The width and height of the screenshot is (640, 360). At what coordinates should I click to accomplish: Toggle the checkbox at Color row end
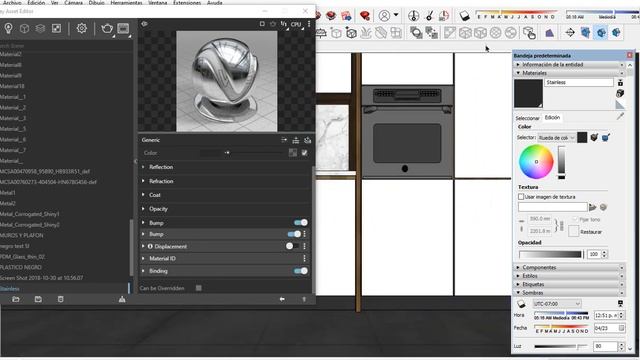point(304,153)
